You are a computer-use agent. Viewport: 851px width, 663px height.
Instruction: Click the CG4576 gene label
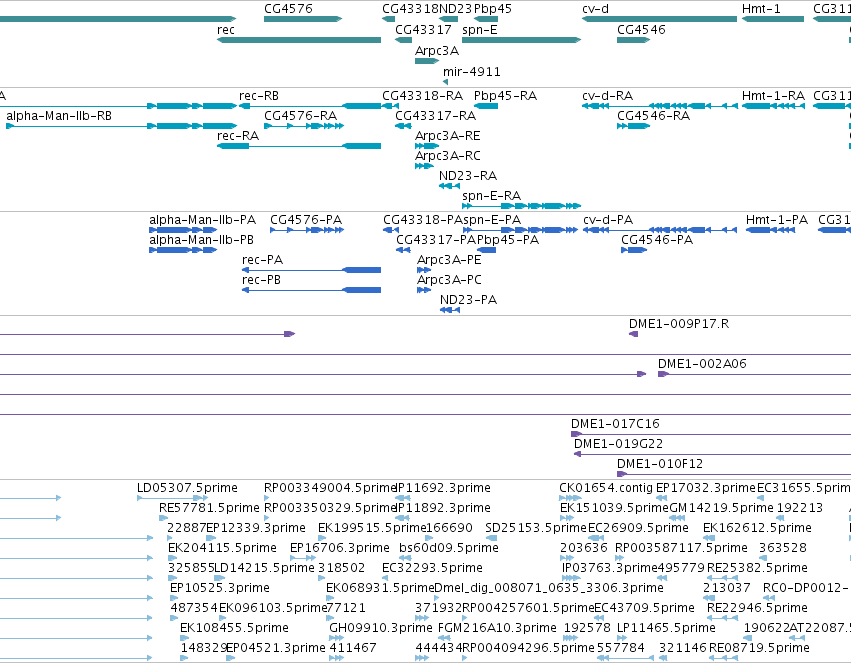[288, 9]
